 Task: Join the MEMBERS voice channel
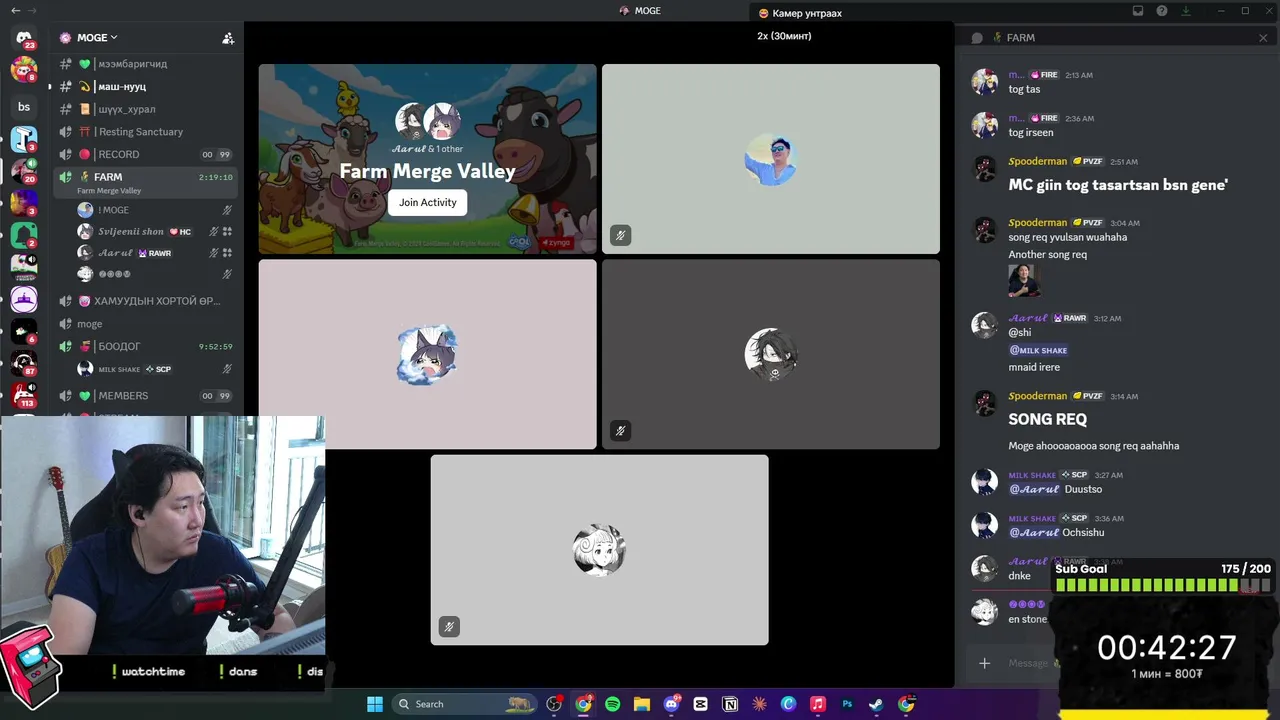(x=146, y=396)
